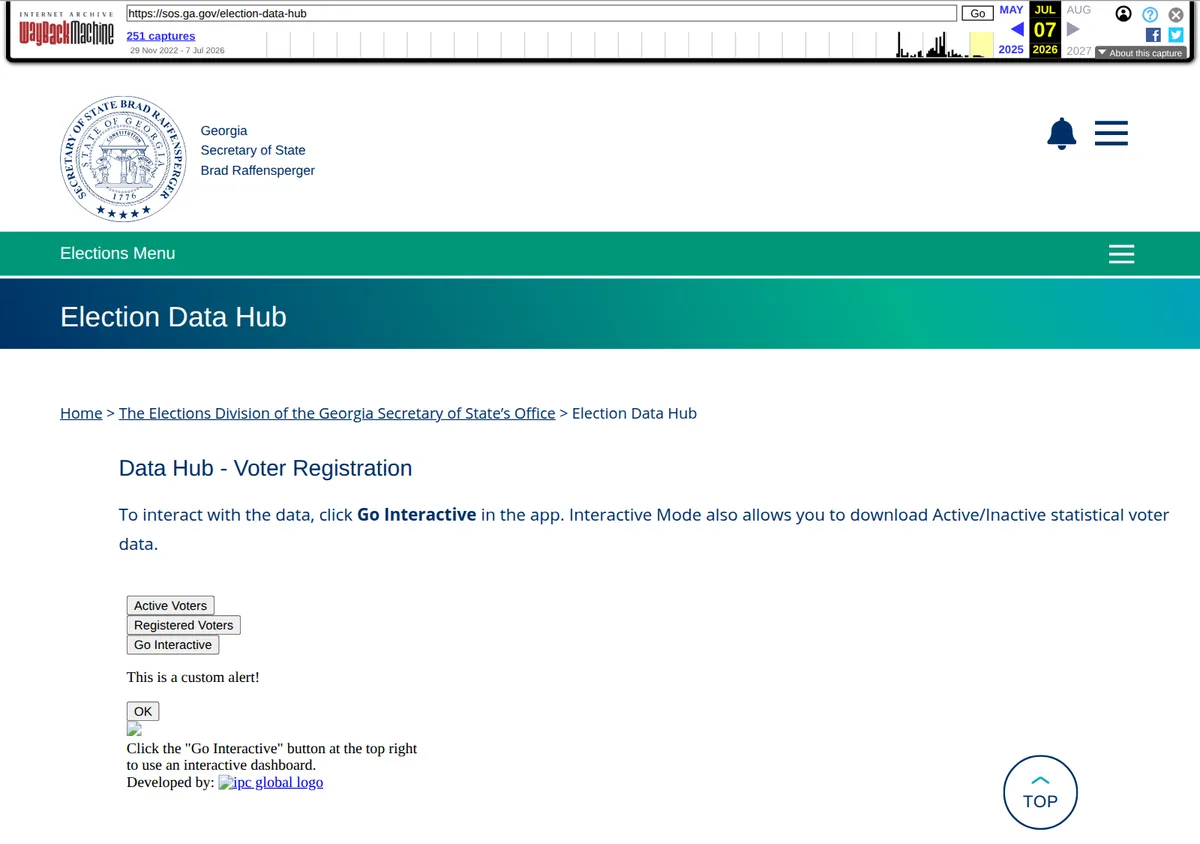Click the Active Voters button
Screen dimensions: 1200x844
click(170, 606)
